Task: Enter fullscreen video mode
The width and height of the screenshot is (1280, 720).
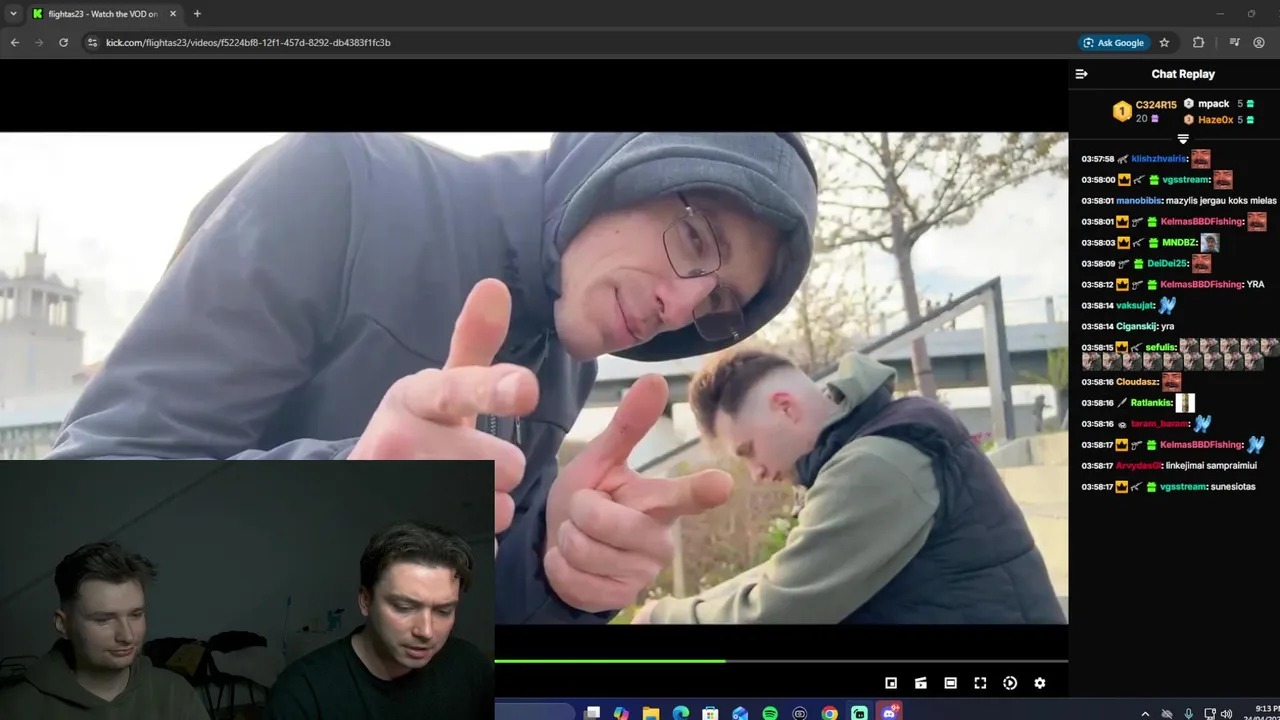Action: click(x=980, y=683)
